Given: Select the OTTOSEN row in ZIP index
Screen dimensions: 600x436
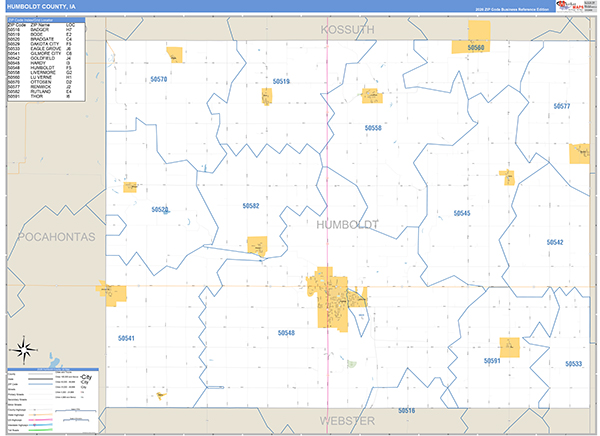Looking at the screenshot, I should pos(41,82).
